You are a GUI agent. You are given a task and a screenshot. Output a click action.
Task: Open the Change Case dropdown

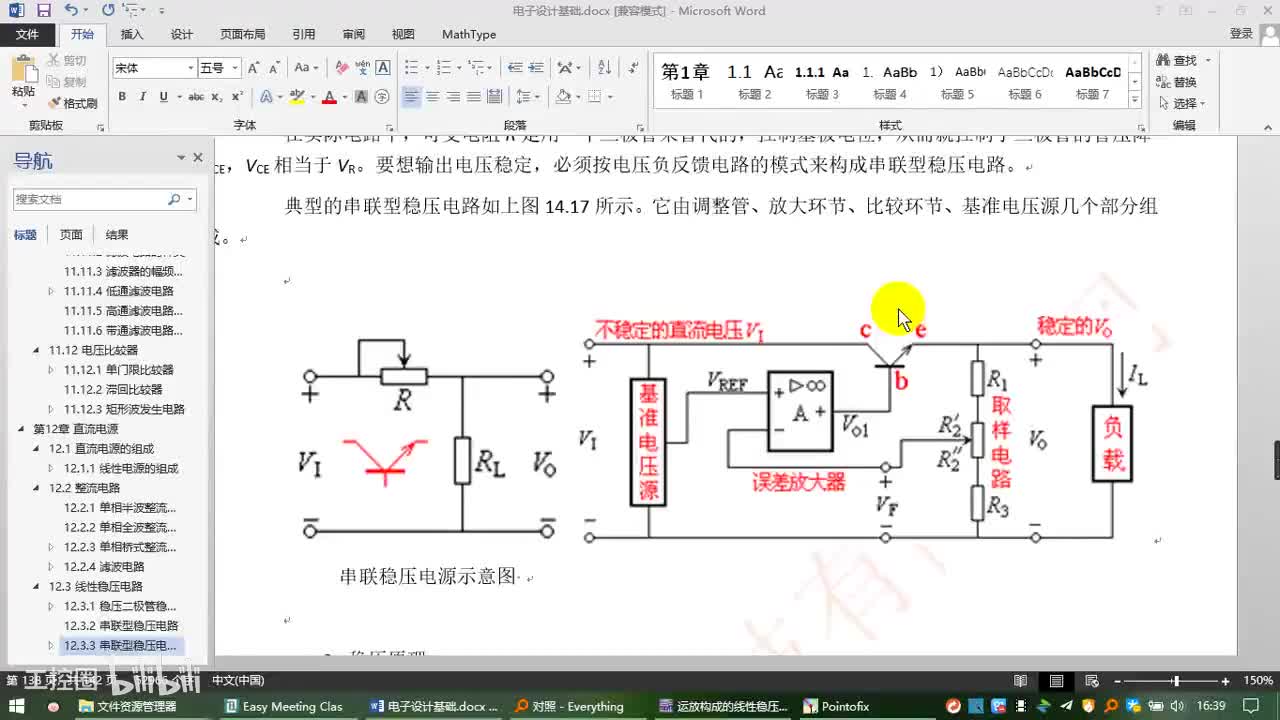tap(305, 68)
